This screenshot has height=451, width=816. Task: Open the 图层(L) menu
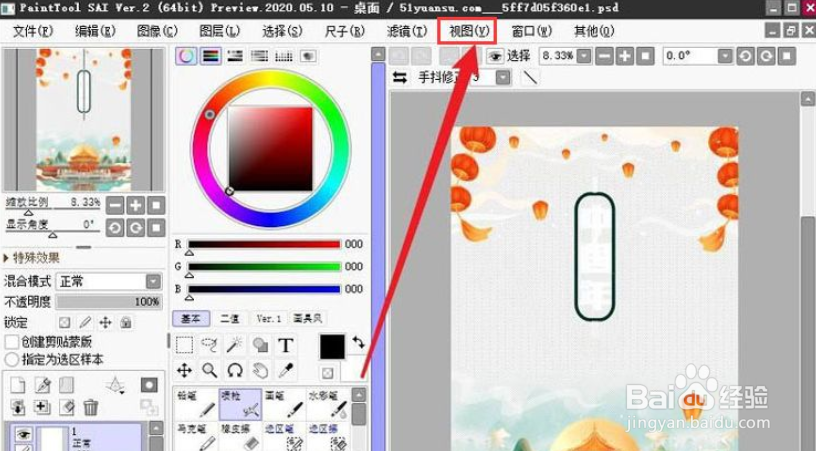[220, 31]
